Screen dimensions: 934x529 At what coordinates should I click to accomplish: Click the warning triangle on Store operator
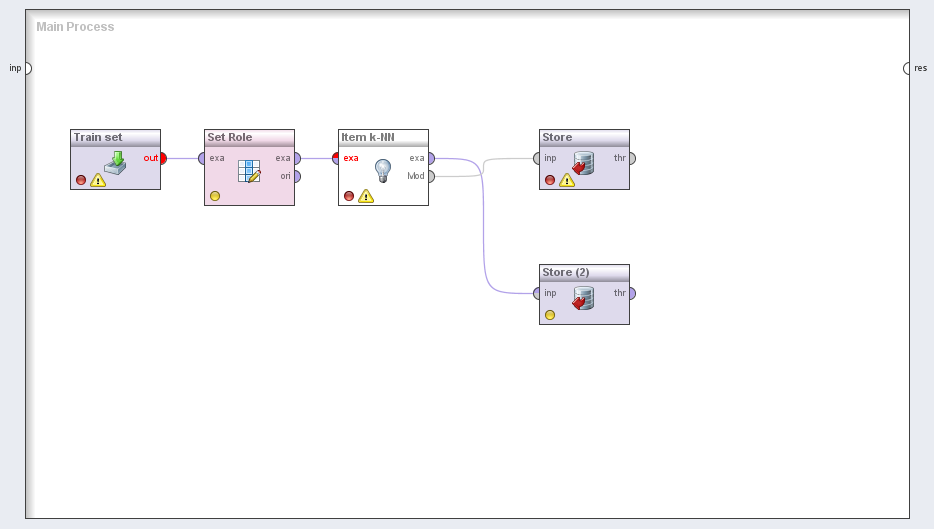point(567,181)
